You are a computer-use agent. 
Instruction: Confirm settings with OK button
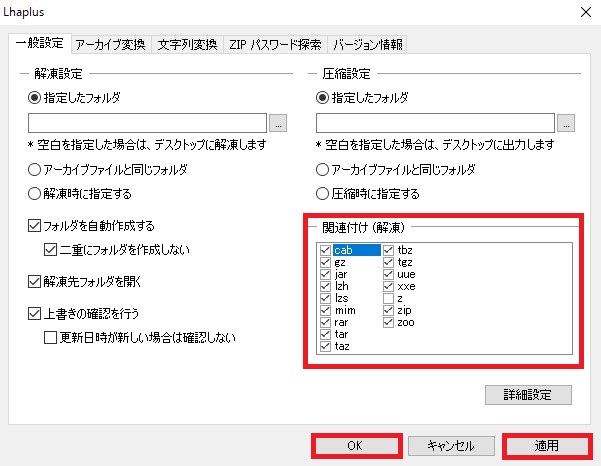(356, 446)
